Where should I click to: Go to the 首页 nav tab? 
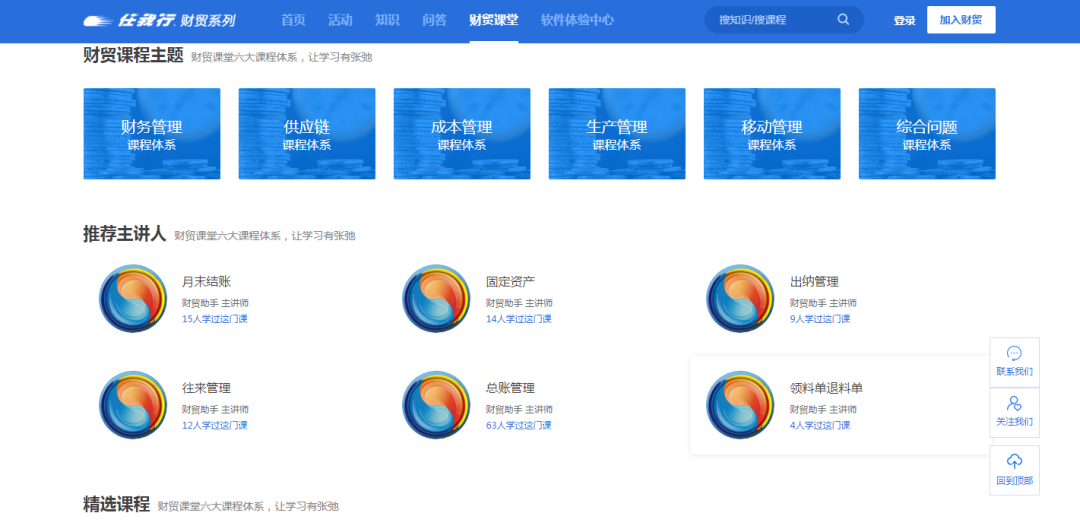click(x=293, y=20)
